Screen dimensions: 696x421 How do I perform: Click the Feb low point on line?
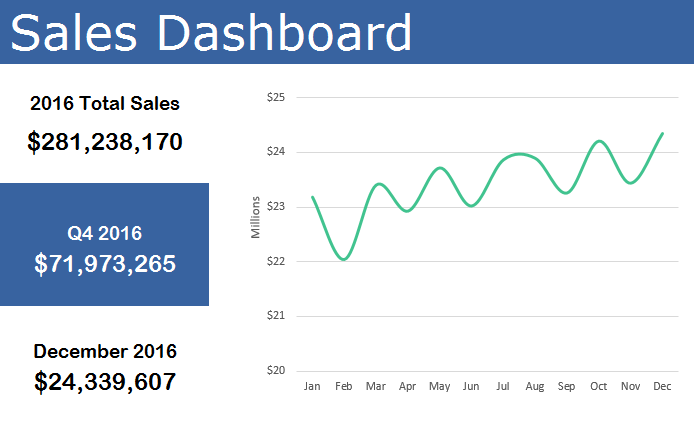(344, 259)
